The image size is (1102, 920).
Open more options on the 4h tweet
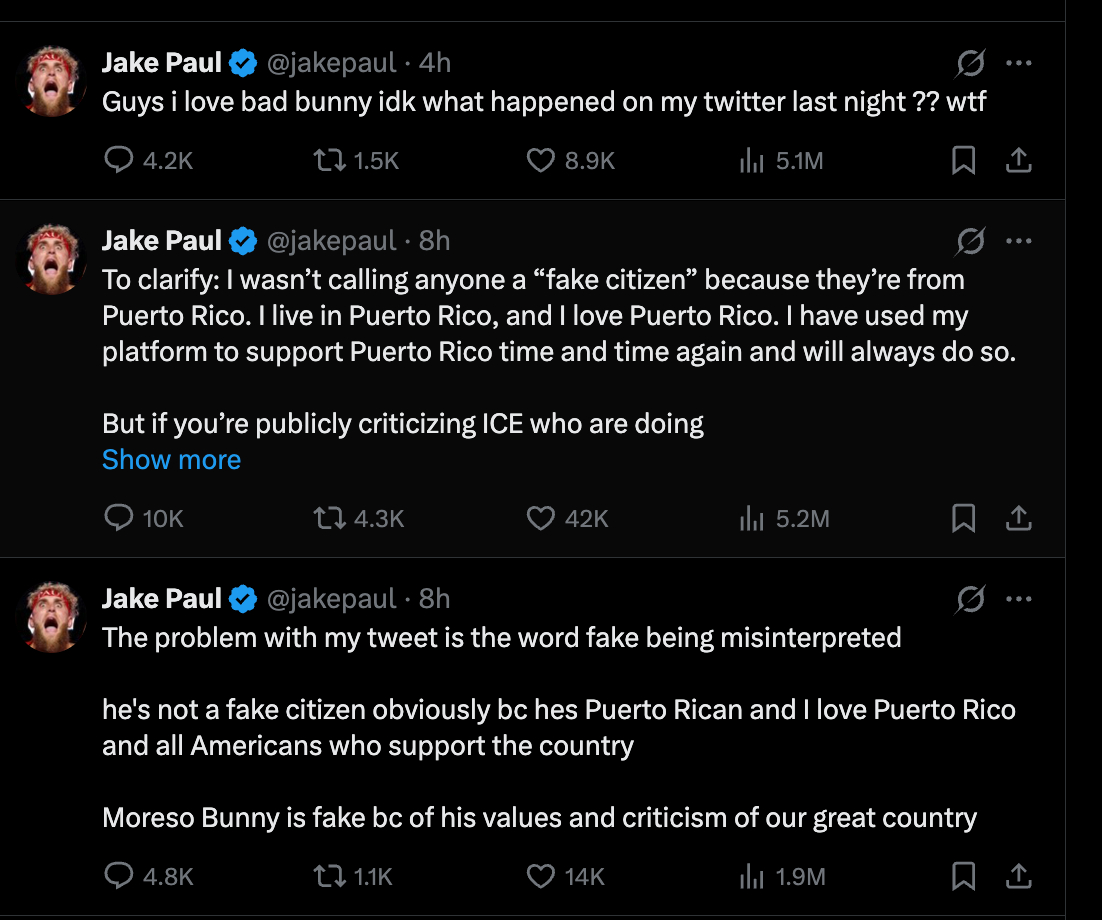pyautogui.click(x=1018, y=64)
